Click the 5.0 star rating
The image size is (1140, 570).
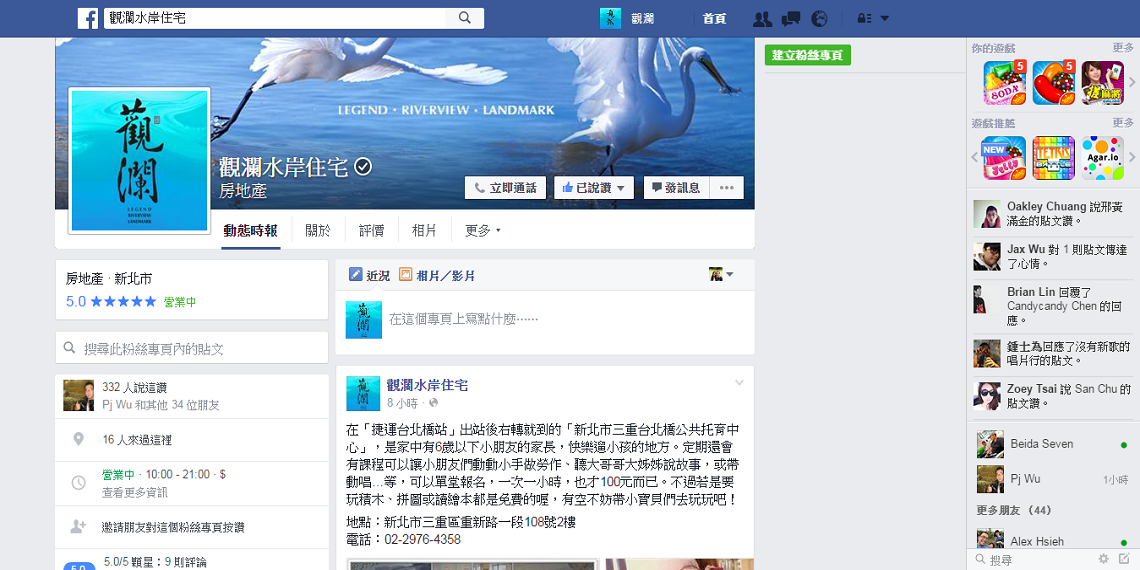111,301
